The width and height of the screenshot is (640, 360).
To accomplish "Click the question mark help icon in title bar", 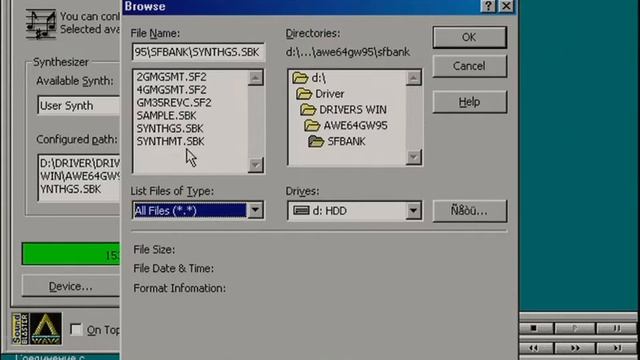I will 488,6.
